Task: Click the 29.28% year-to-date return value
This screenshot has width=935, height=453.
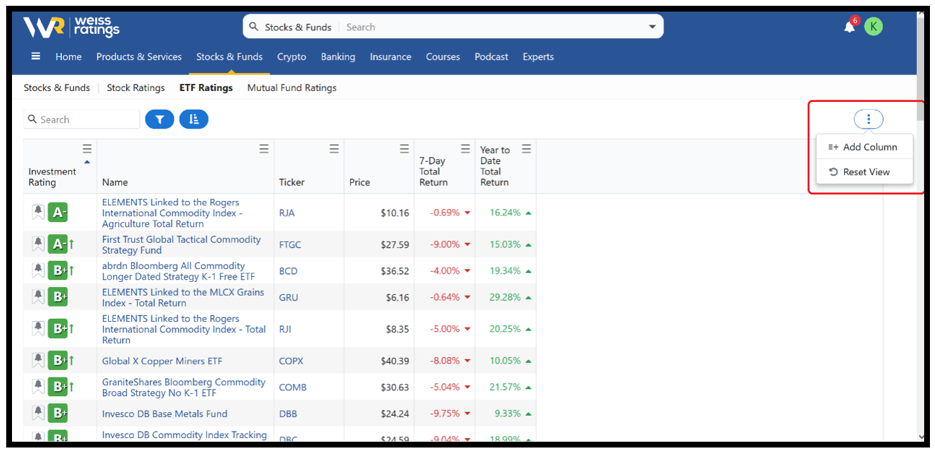Action: [x=505, y=297]
